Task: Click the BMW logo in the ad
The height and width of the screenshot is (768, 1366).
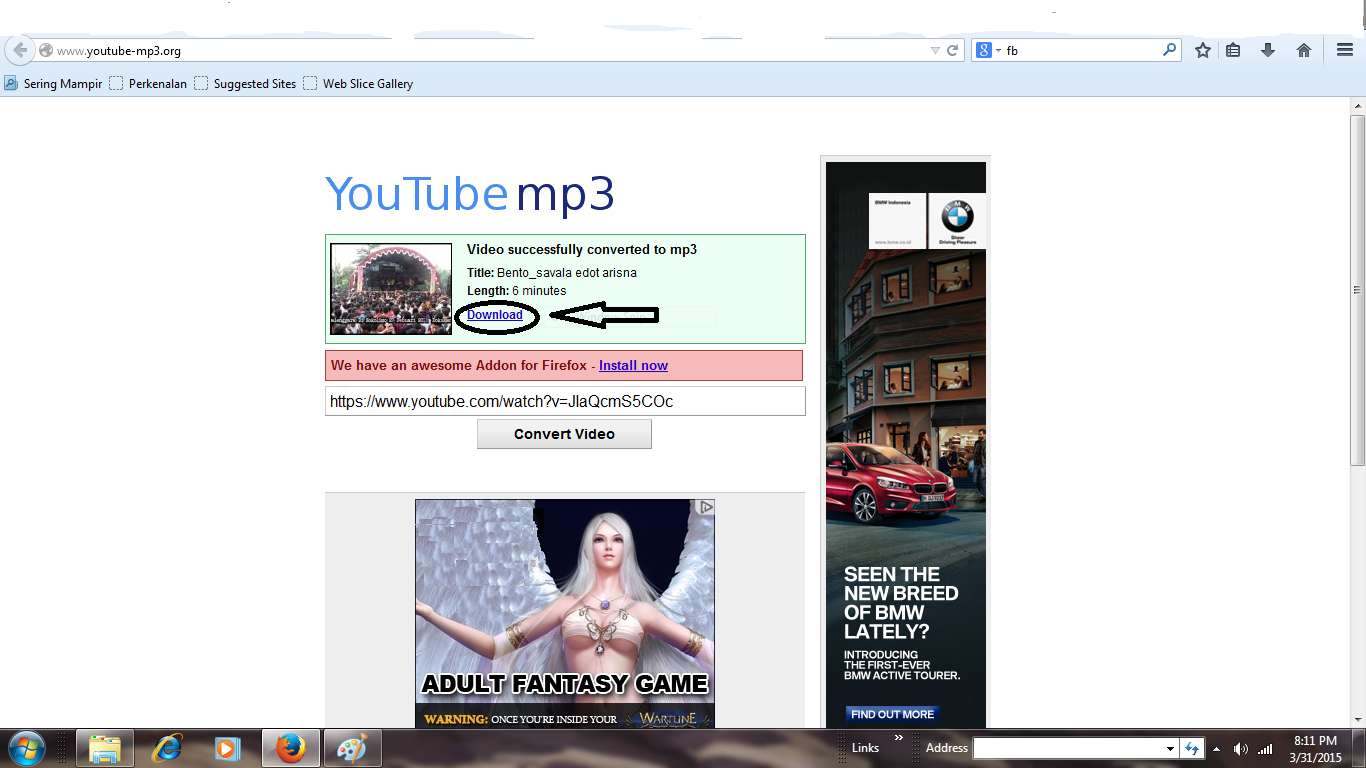Action: (957, 216)
